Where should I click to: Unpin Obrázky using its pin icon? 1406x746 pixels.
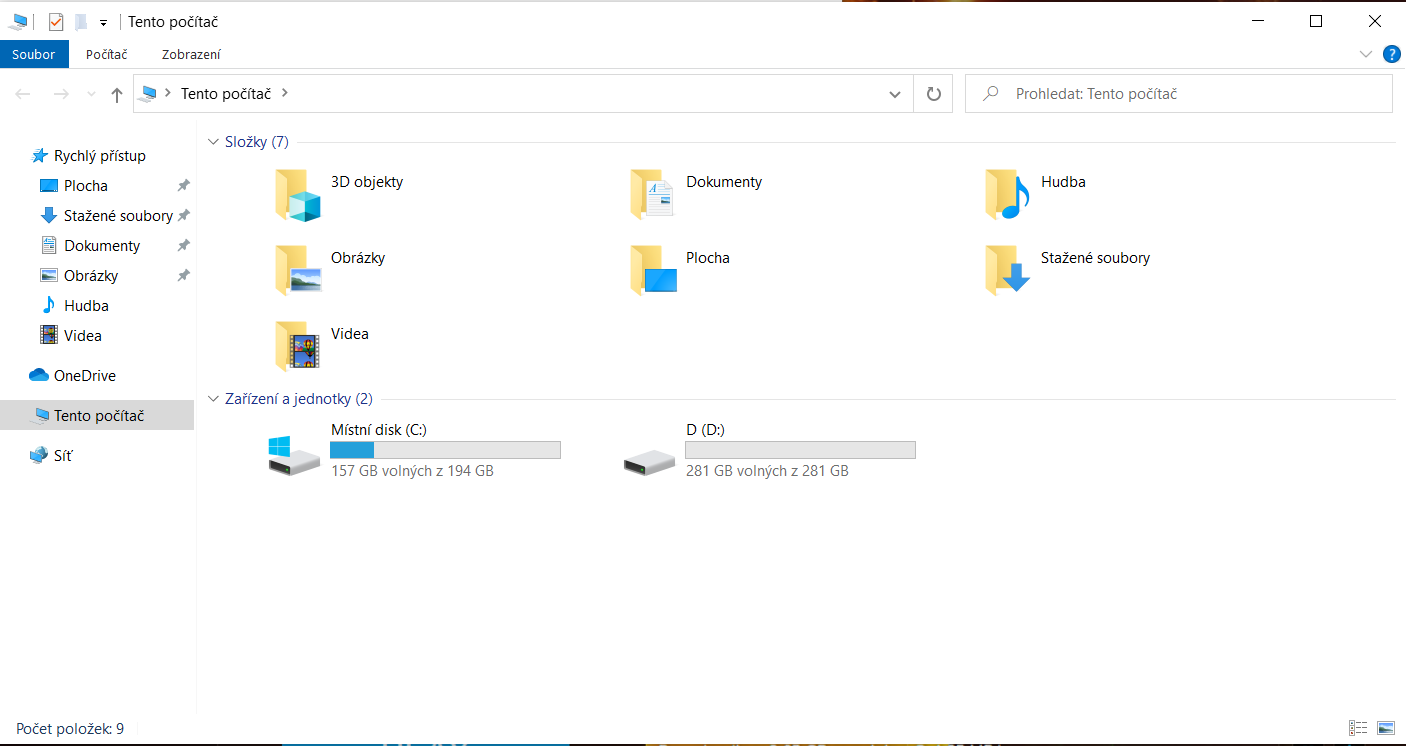point(183,276)
